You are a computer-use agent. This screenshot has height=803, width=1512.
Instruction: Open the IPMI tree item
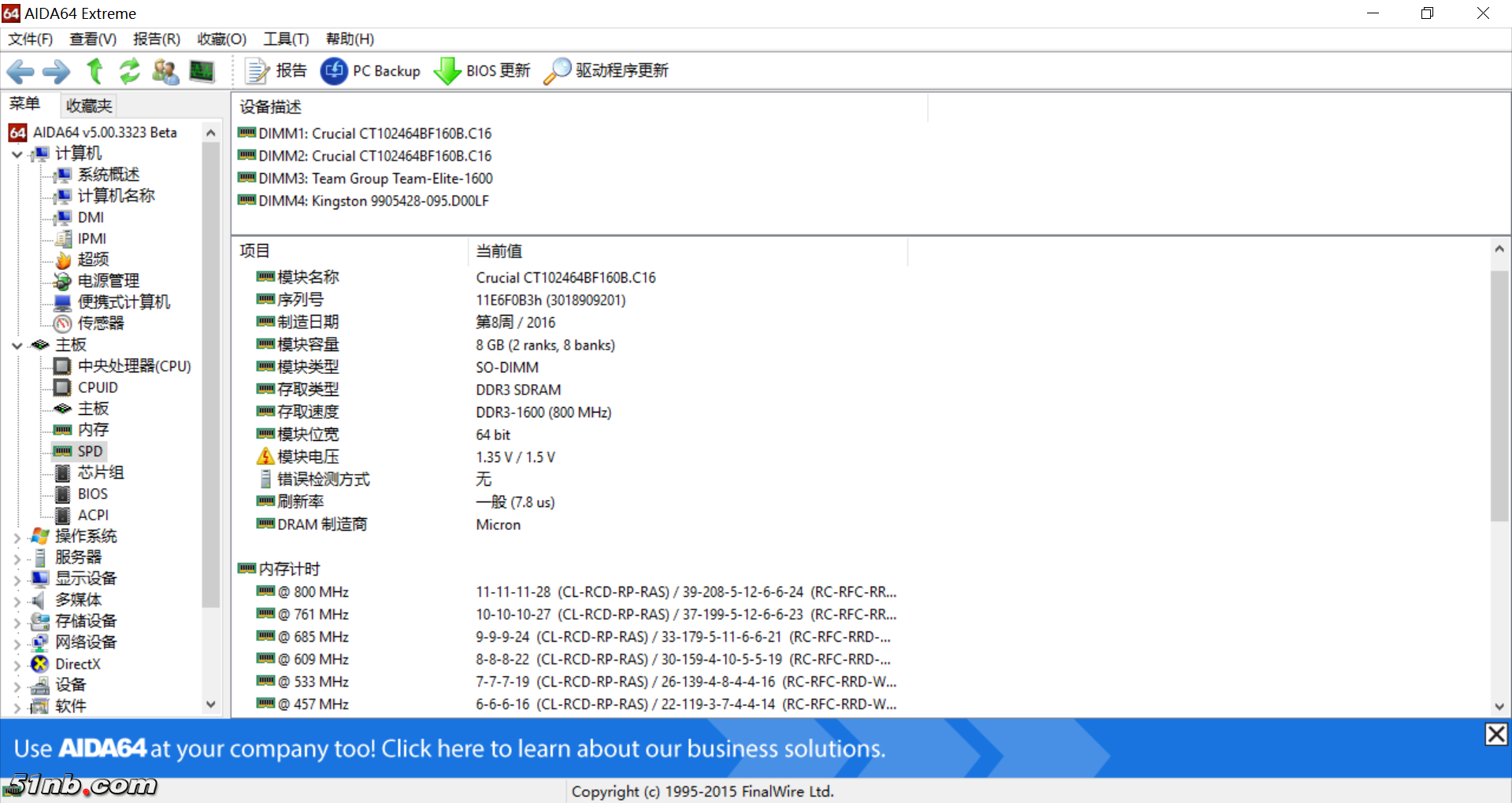tap(92, 239)
